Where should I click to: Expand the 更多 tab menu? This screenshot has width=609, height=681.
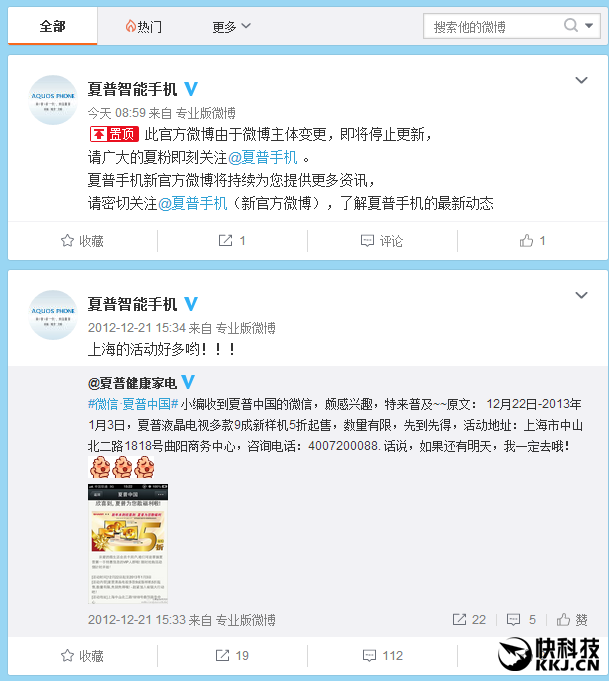232,26
